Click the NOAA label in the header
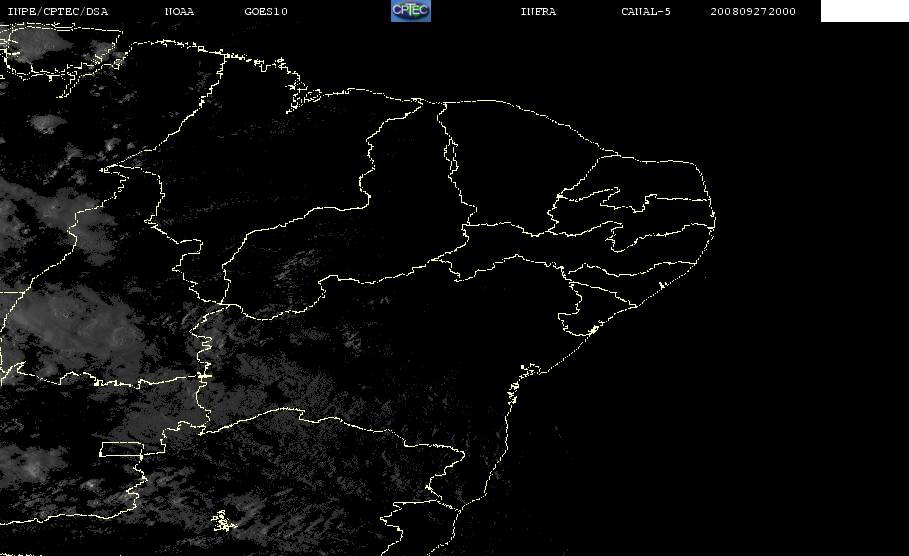909x556 pixels. click(179, 11)
